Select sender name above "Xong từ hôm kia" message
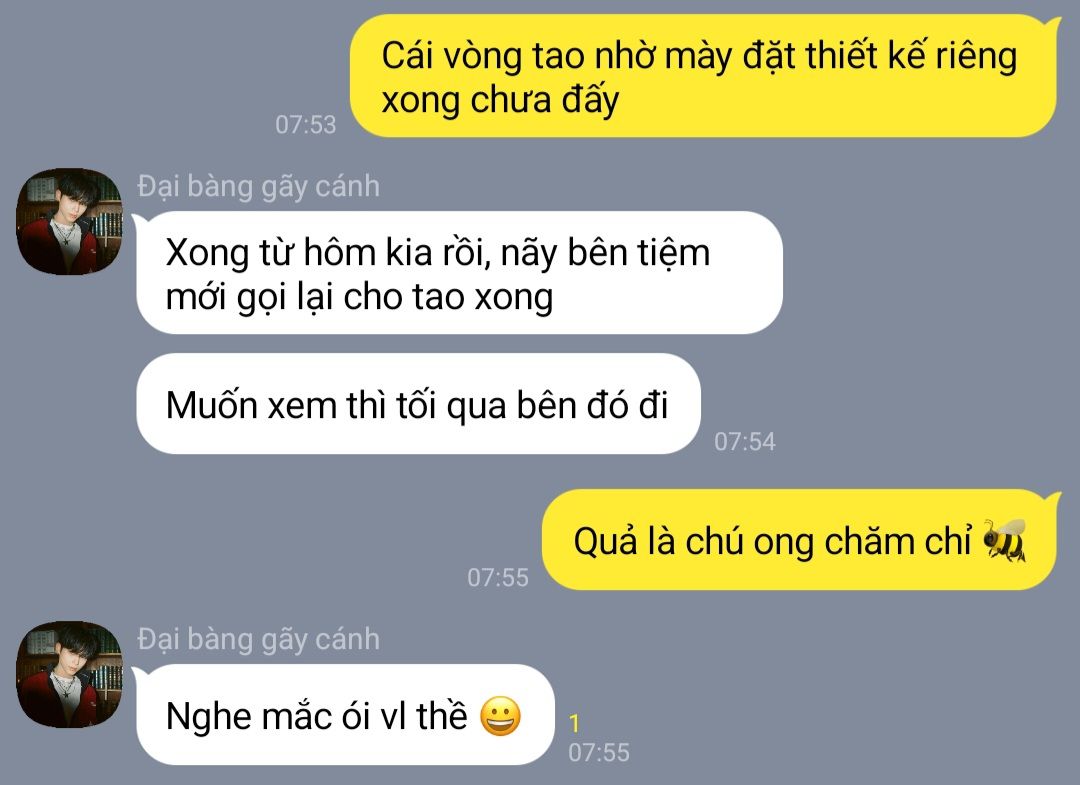This screenshot has width=1080, height=785. coord(258,186)
